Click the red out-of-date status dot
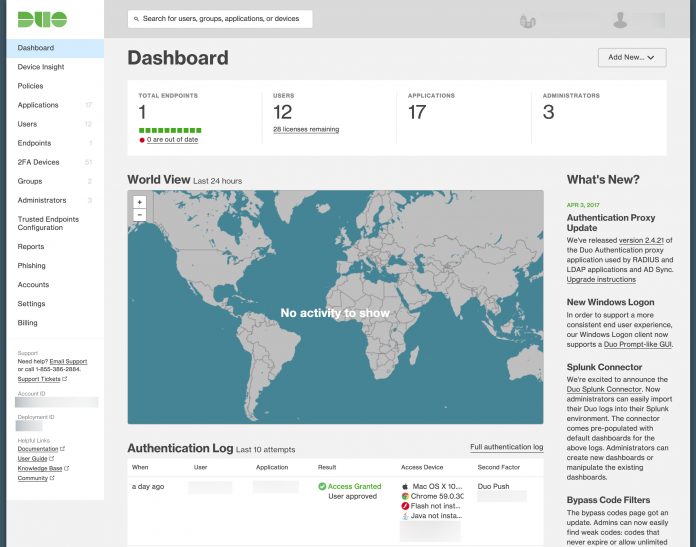This screenshot has height=547, width=696. point(142,140)
